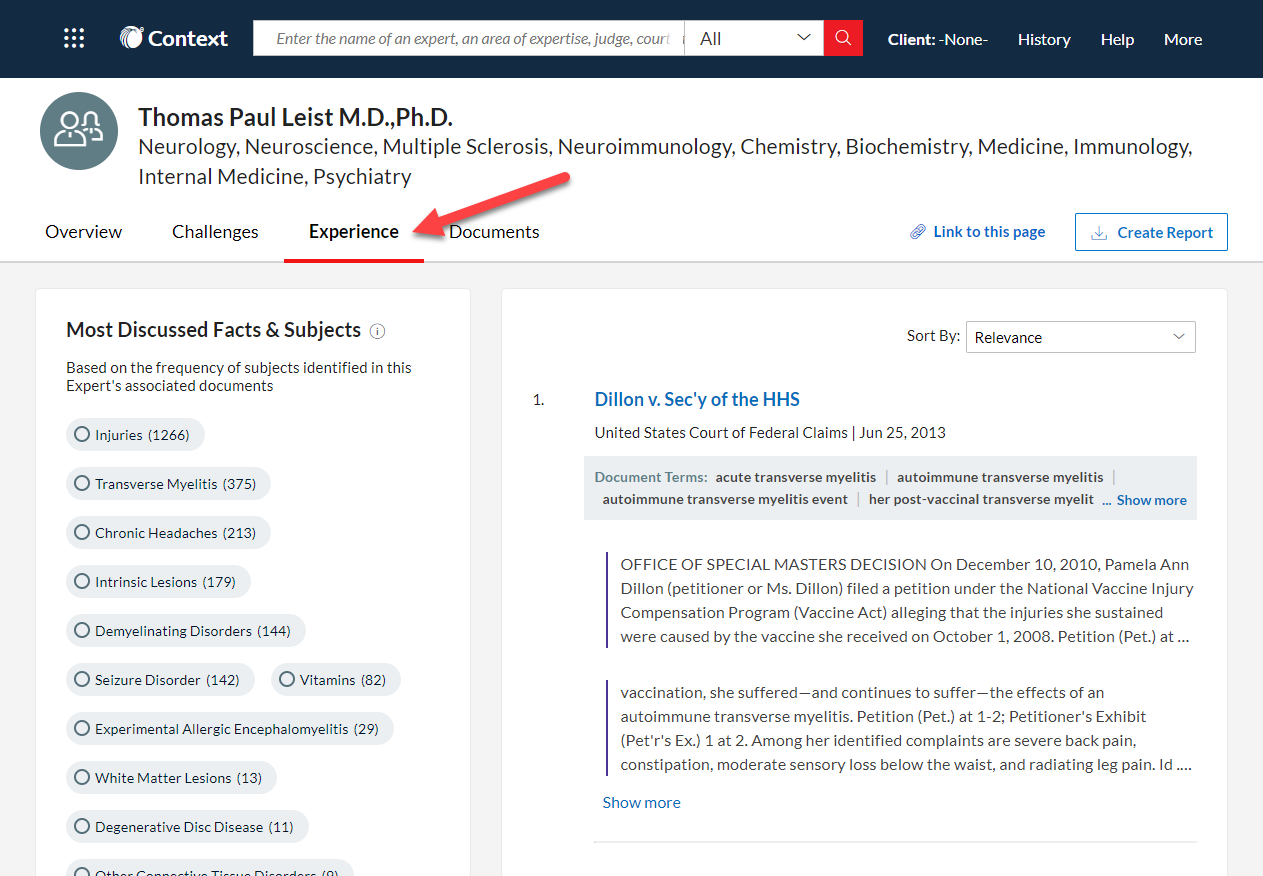Click the expert name Thomas Paul Leist
Viewport: 1263px width, 876px height.
pos(295,117)
